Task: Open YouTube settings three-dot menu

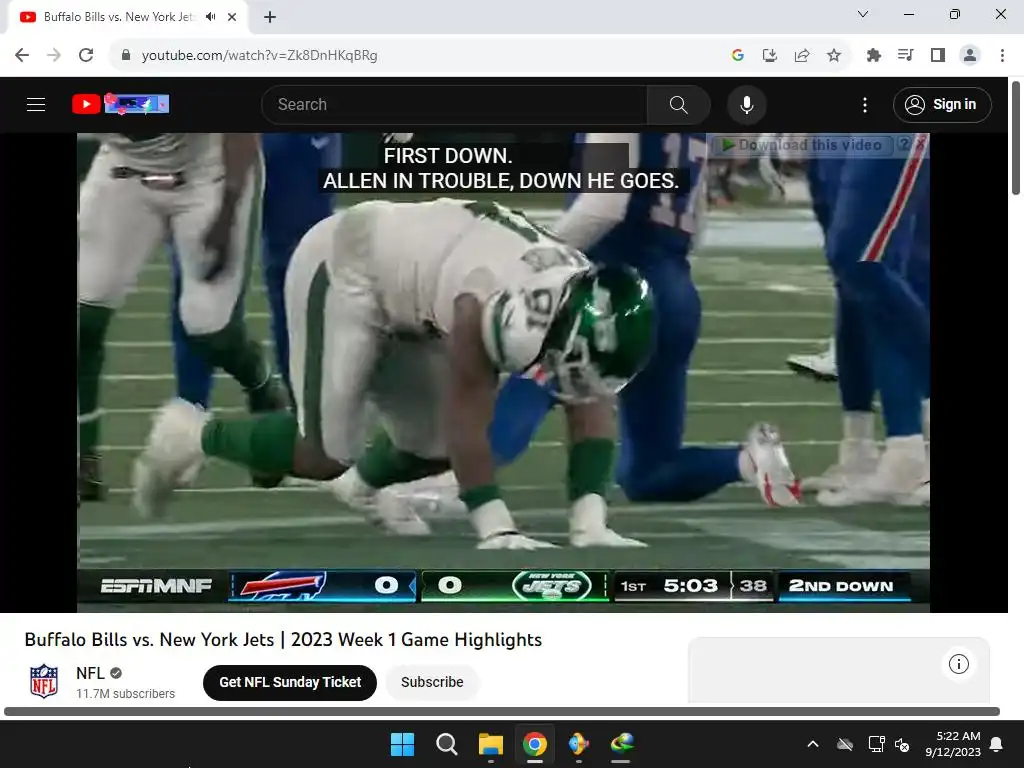Action: coord(865,104)
